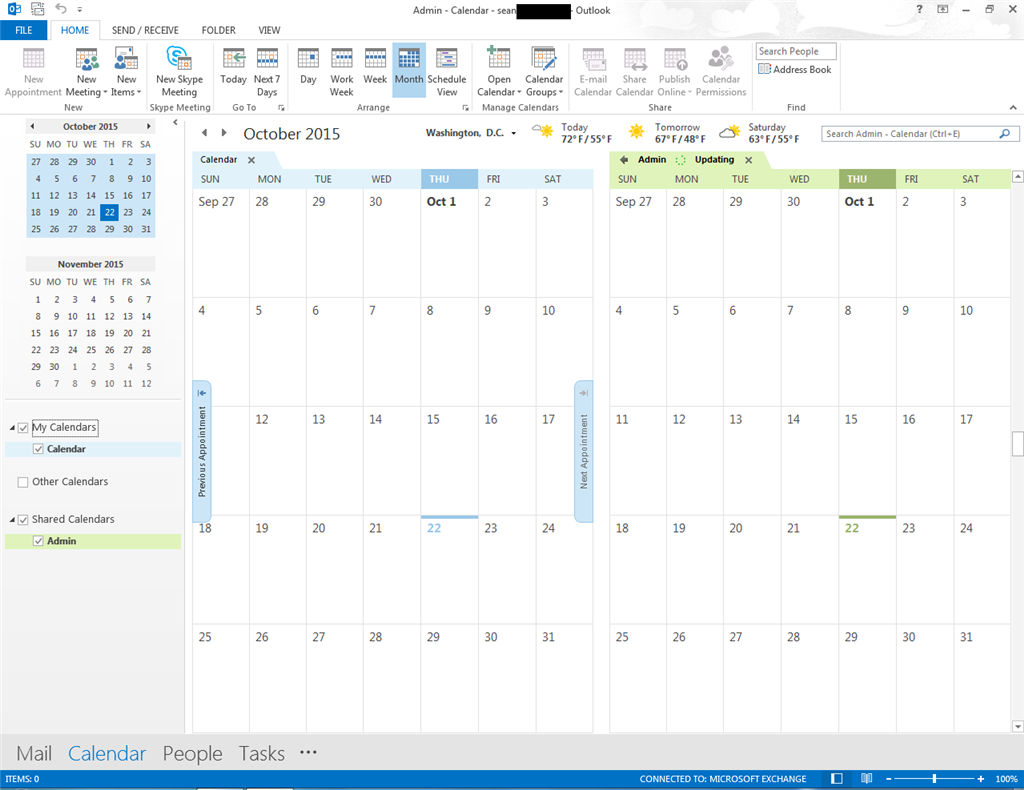Open the FILE tab

pyautogui.click(x=24, y=30)
